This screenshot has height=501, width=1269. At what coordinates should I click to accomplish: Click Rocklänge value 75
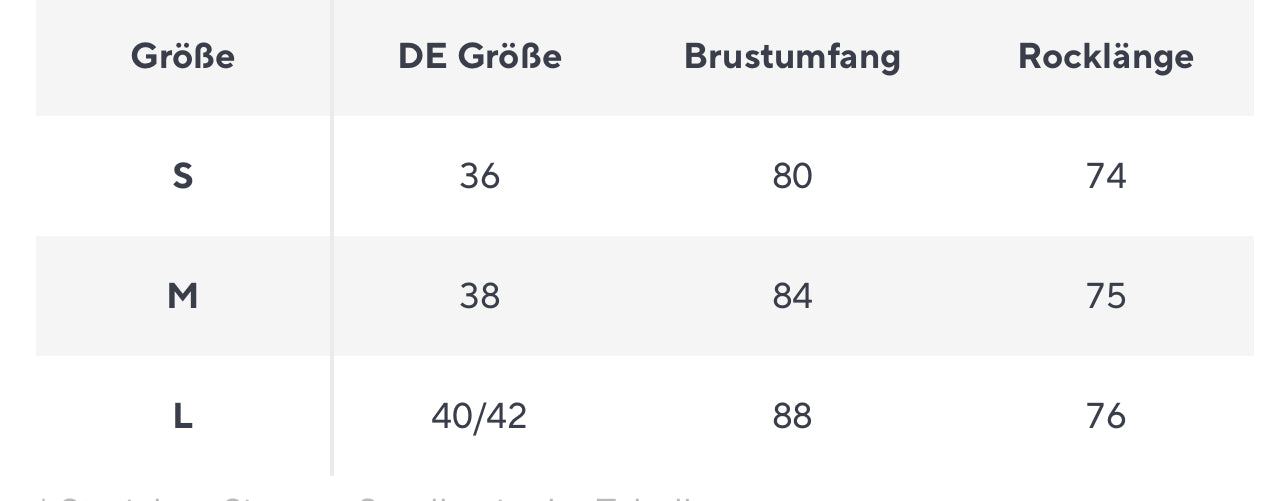(x=1106, y=296)
